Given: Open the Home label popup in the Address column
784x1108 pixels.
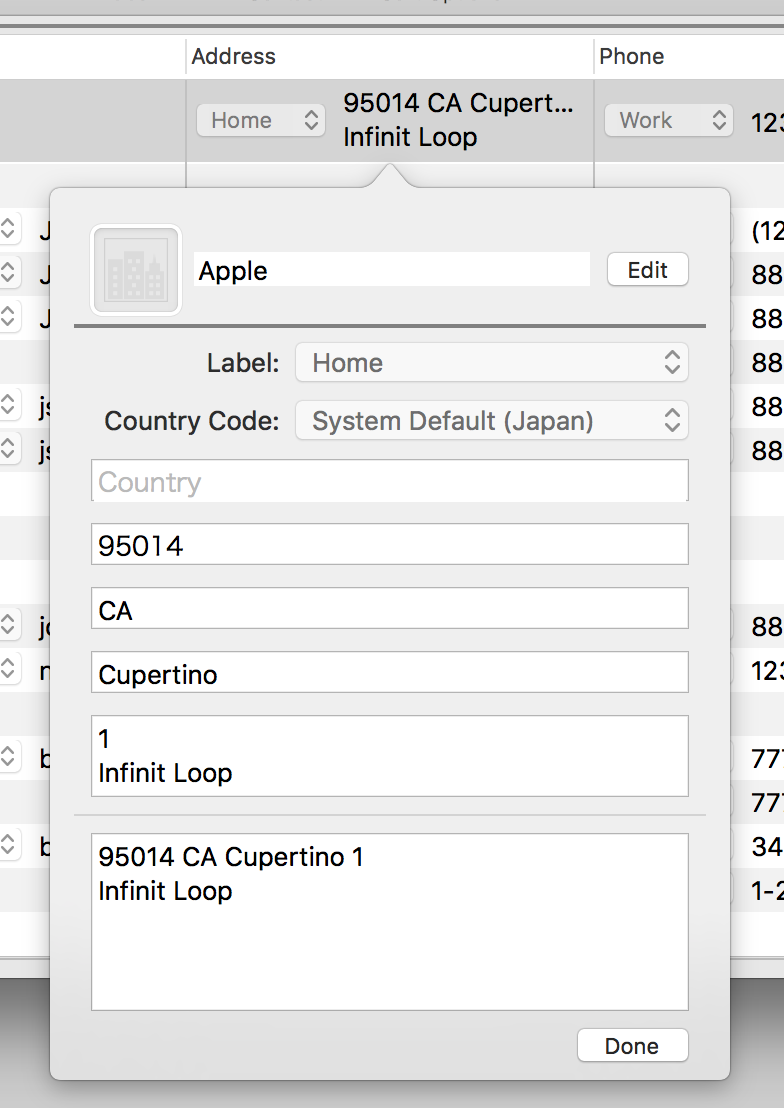Looking at the screenshot, I should [x=261, y=120].
